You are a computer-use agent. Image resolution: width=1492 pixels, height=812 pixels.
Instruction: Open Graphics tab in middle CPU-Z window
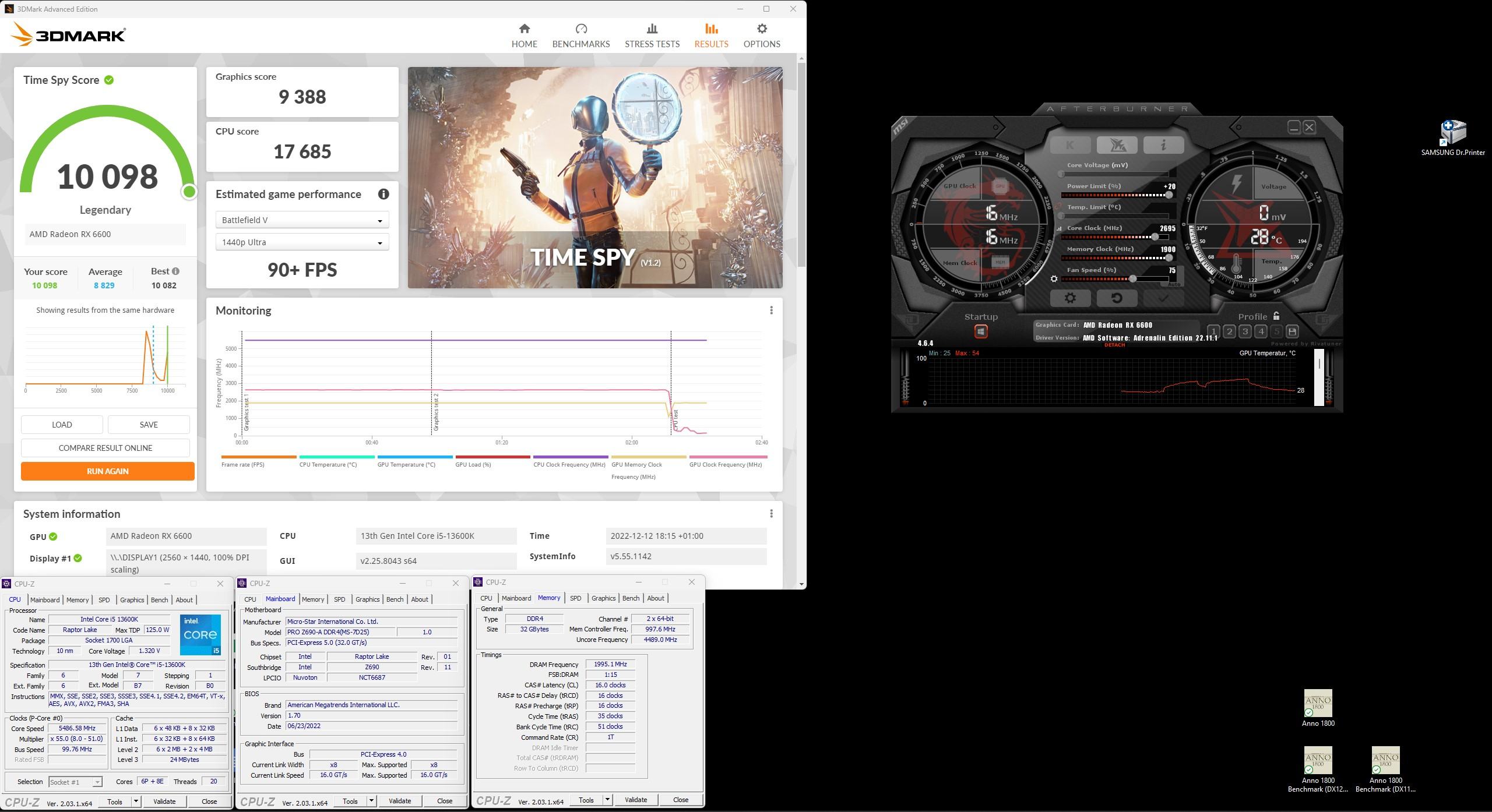367,599
